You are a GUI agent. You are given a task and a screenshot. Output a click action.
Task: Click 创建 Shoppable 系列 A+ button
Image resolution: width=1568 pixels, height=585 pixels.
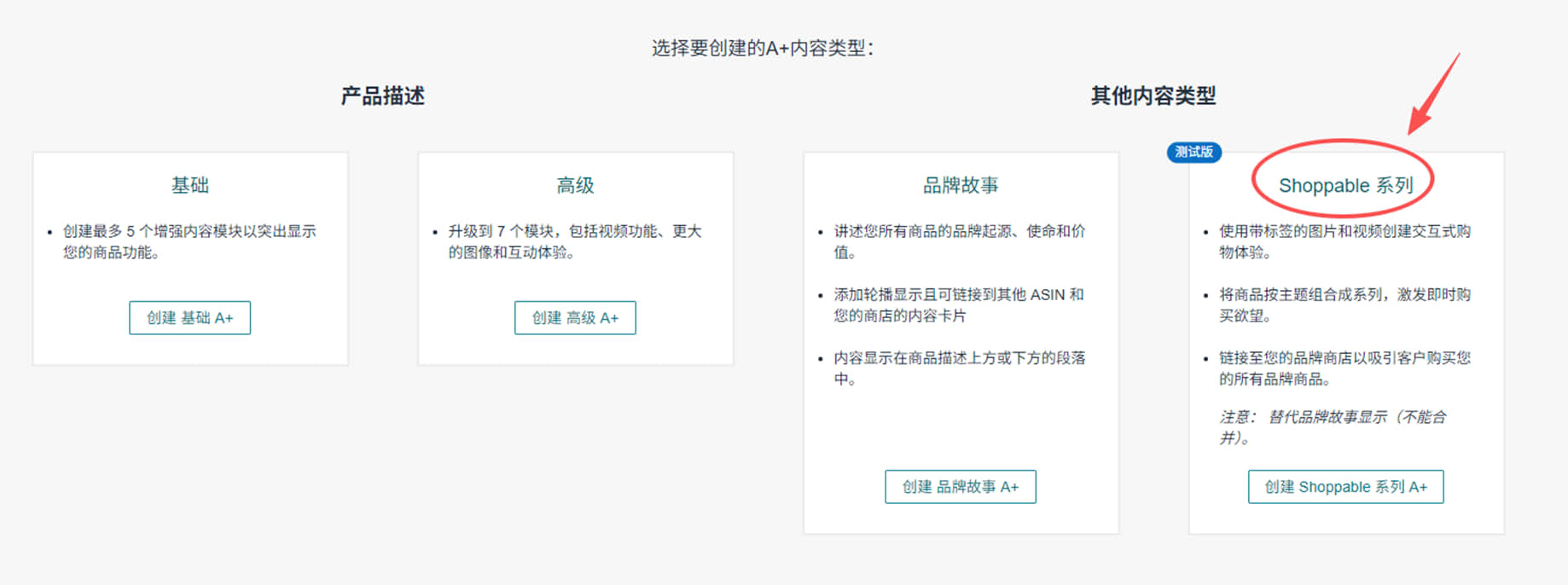coord(1345,487)
